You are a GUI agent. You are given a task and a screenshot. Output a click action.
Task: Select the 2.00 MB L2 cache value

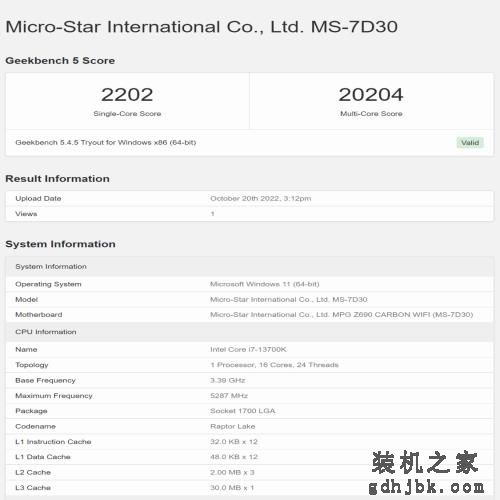tap(232, 472)
